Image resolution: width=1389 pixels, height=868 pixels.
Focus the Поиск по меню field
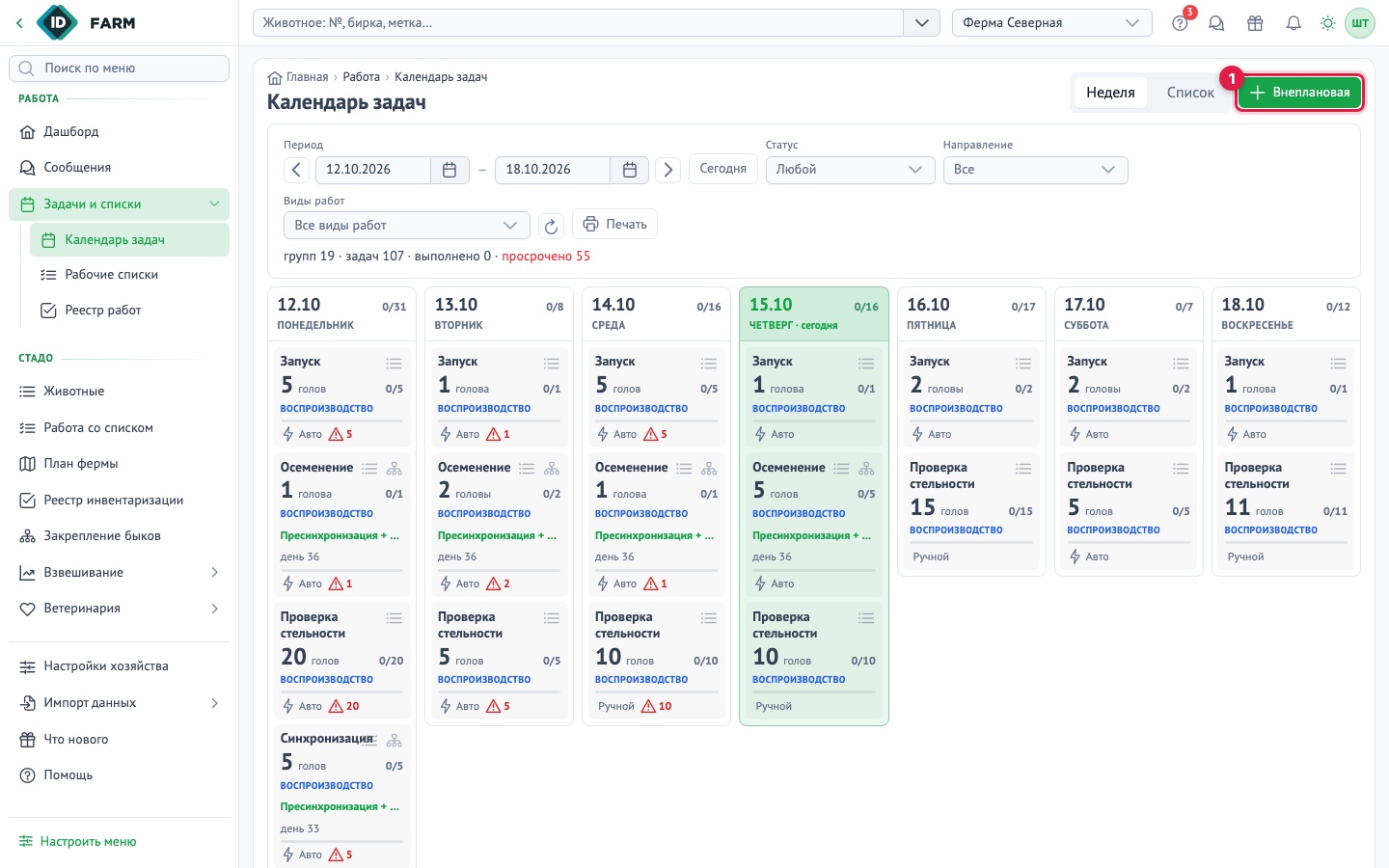[x=120, y=68]
